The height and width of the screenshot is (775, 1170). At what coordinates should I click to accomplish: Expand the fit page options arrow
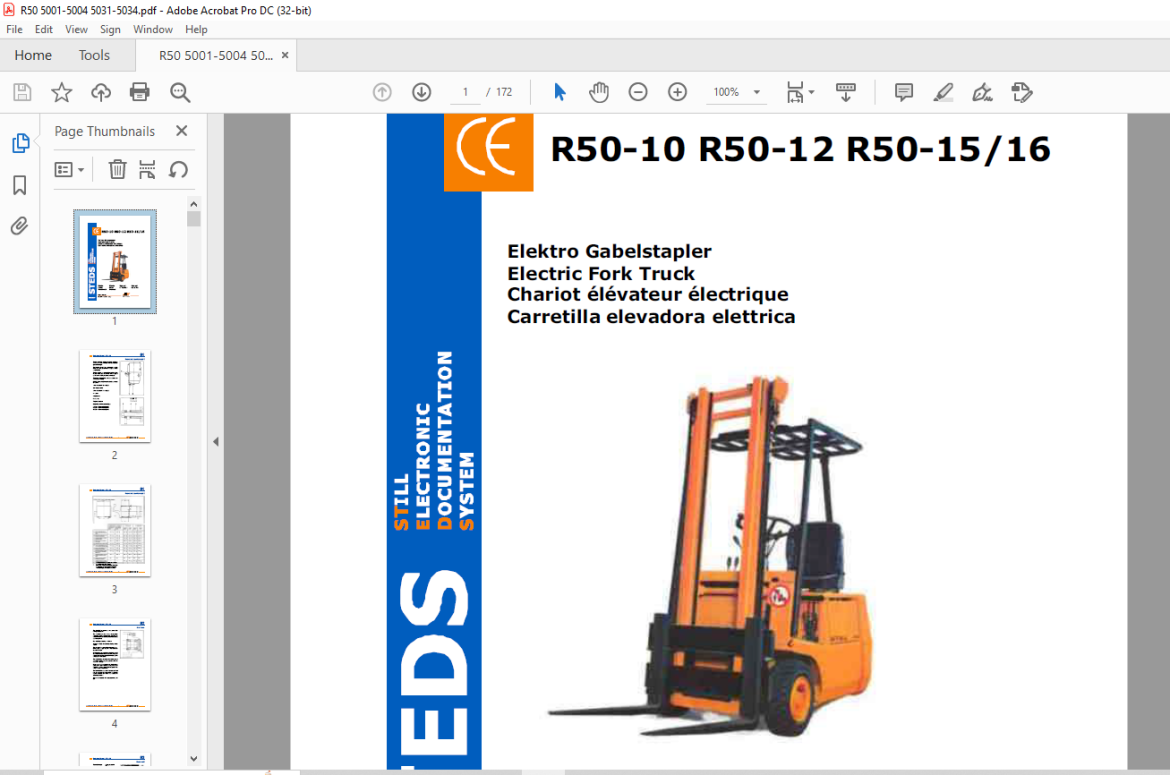pyautogui.click(x=812, y=92)
